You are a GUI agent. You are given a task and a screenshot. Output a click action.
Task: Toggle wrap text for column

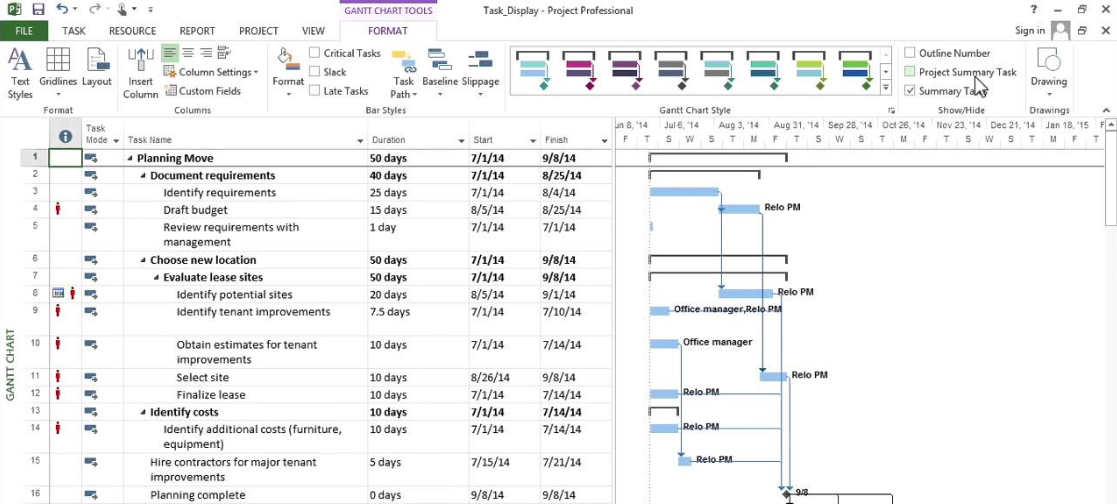click(x=224, y=53)
